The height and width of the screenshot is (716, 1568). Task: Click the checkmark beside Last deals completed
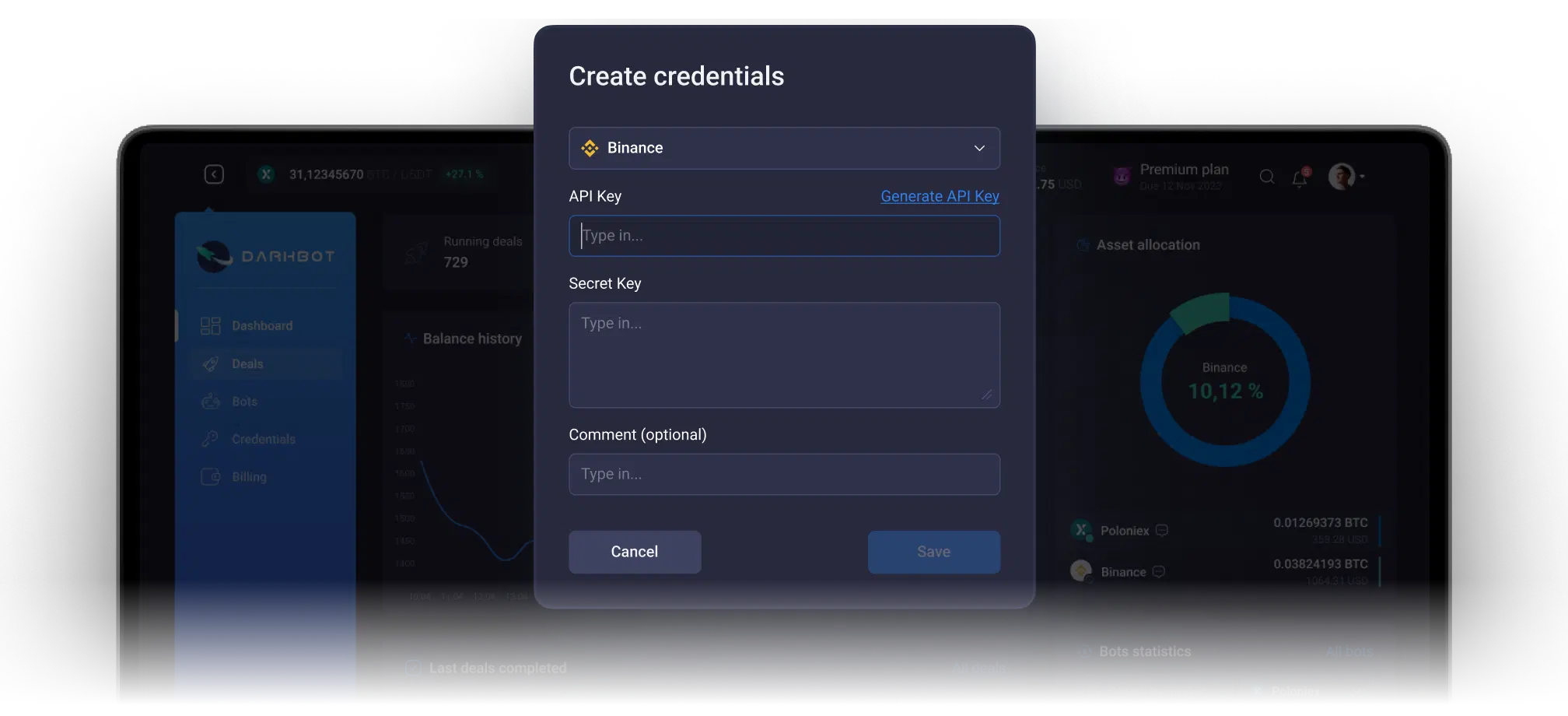[x=412, y=668]
